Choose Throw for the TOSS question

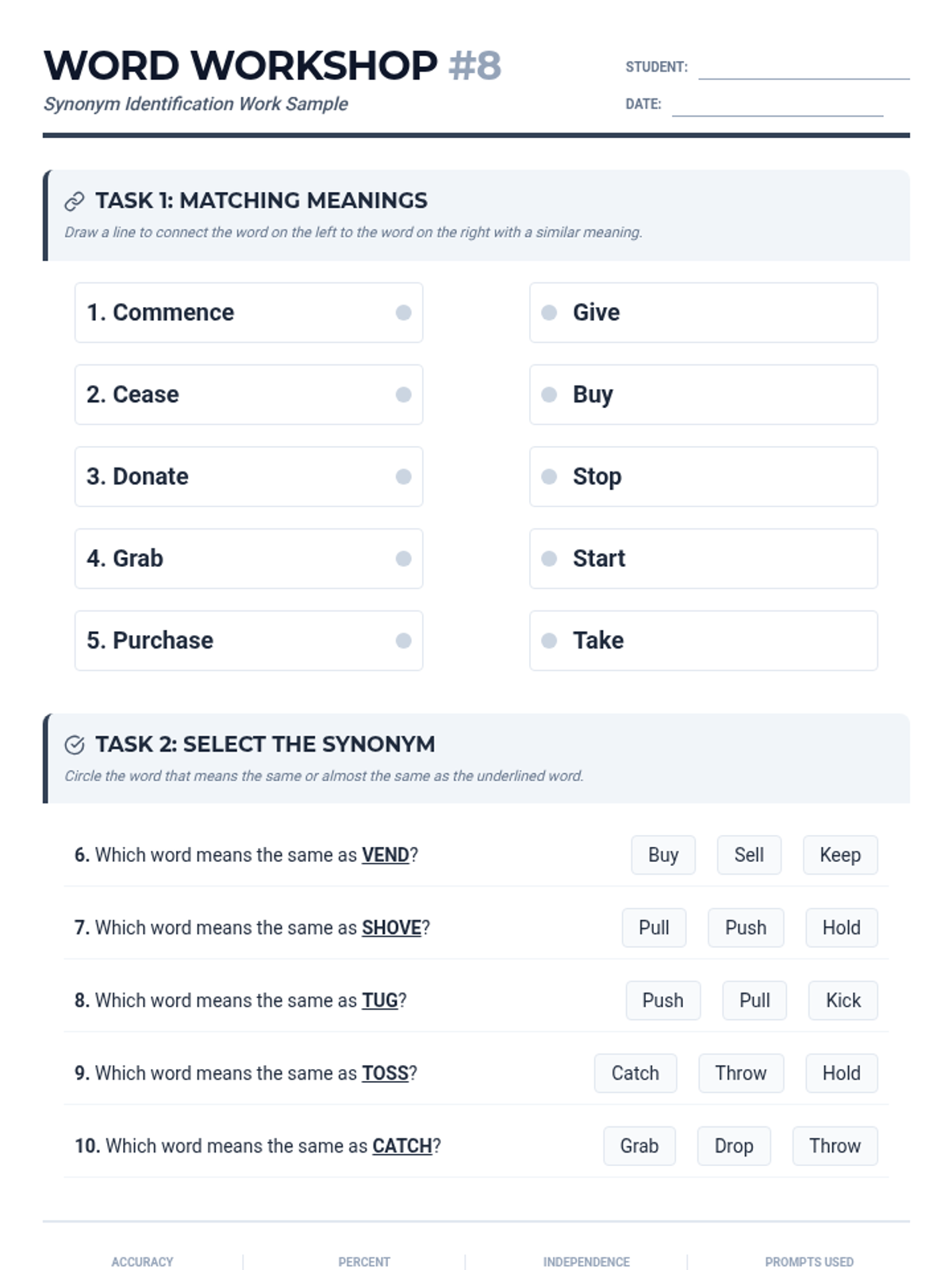pos(741,1073)
